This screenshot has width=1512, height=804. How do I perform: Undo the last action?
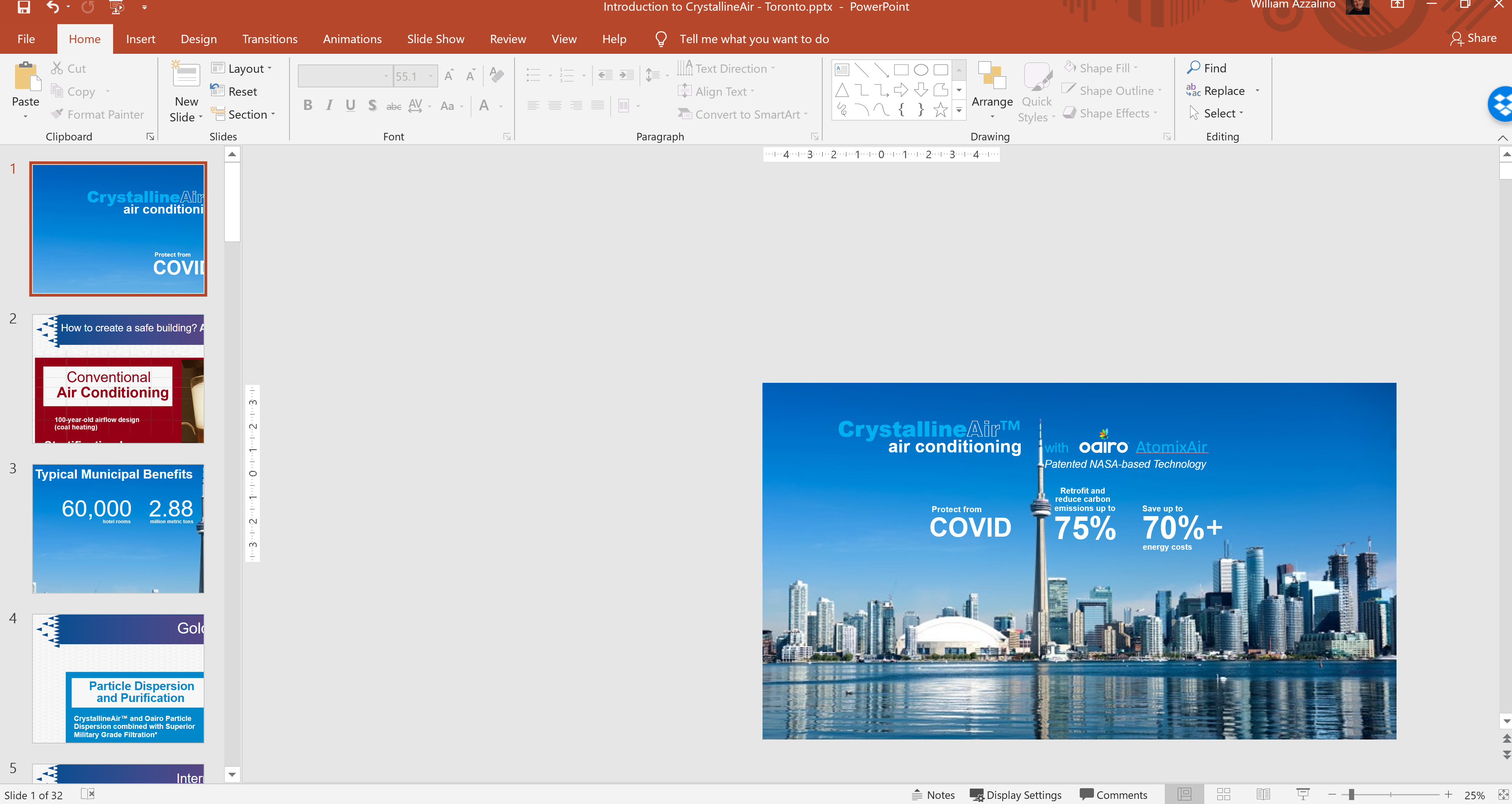[x=53, y=7]
